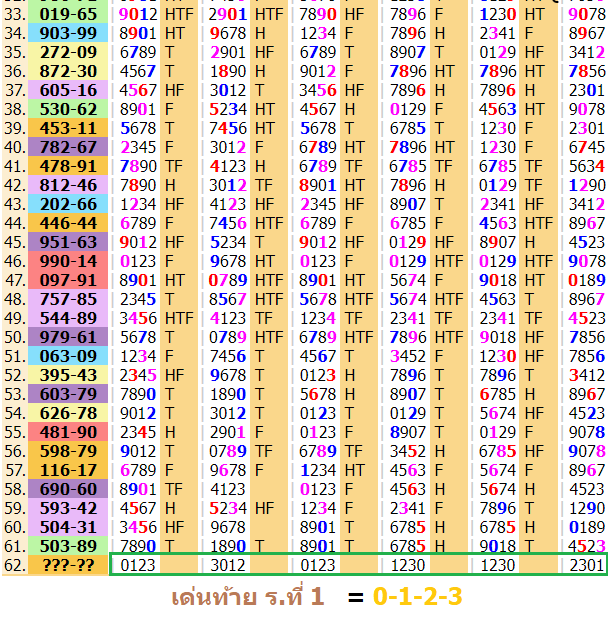Click the 872-30 result cell
Viewport: 608px width, 626px height.
click(68, 71)
